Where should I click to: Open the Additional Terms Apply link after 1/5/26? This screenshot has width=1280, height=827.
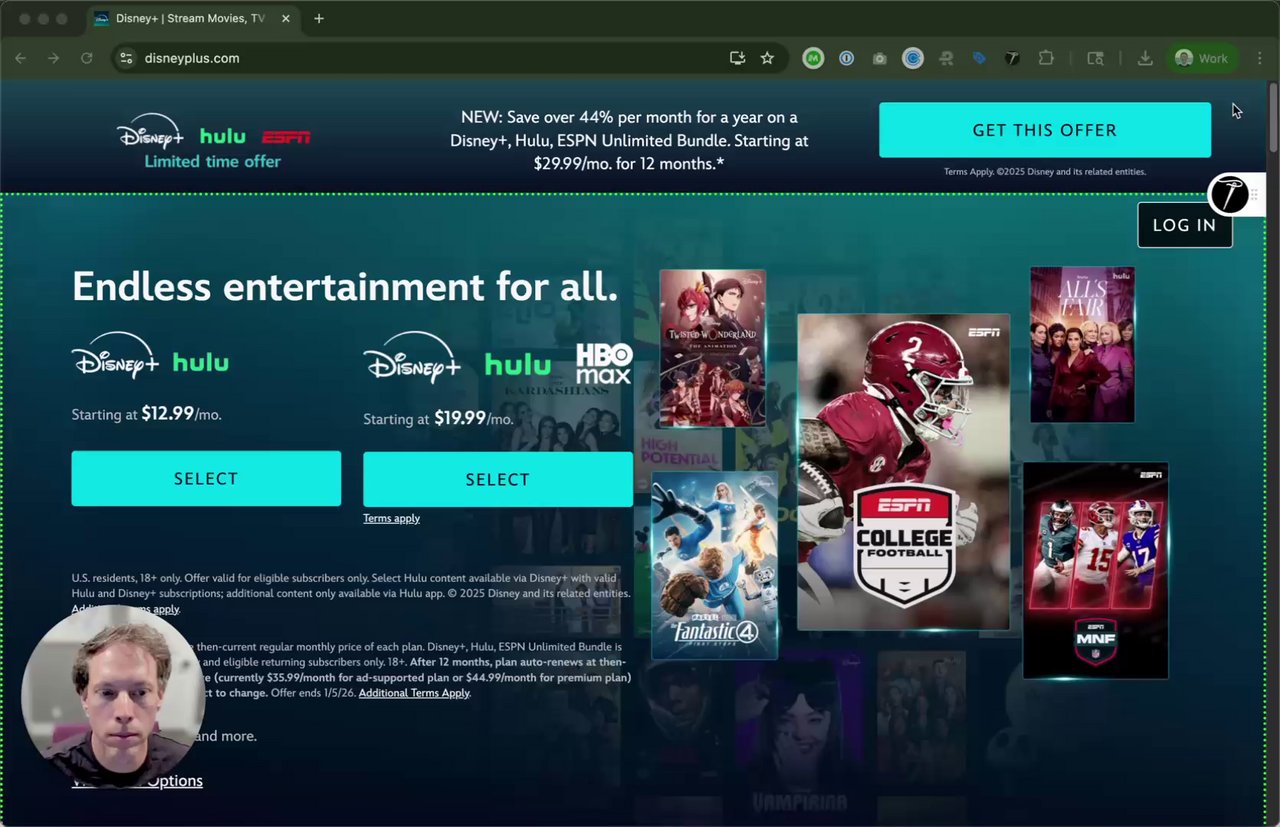414,693
